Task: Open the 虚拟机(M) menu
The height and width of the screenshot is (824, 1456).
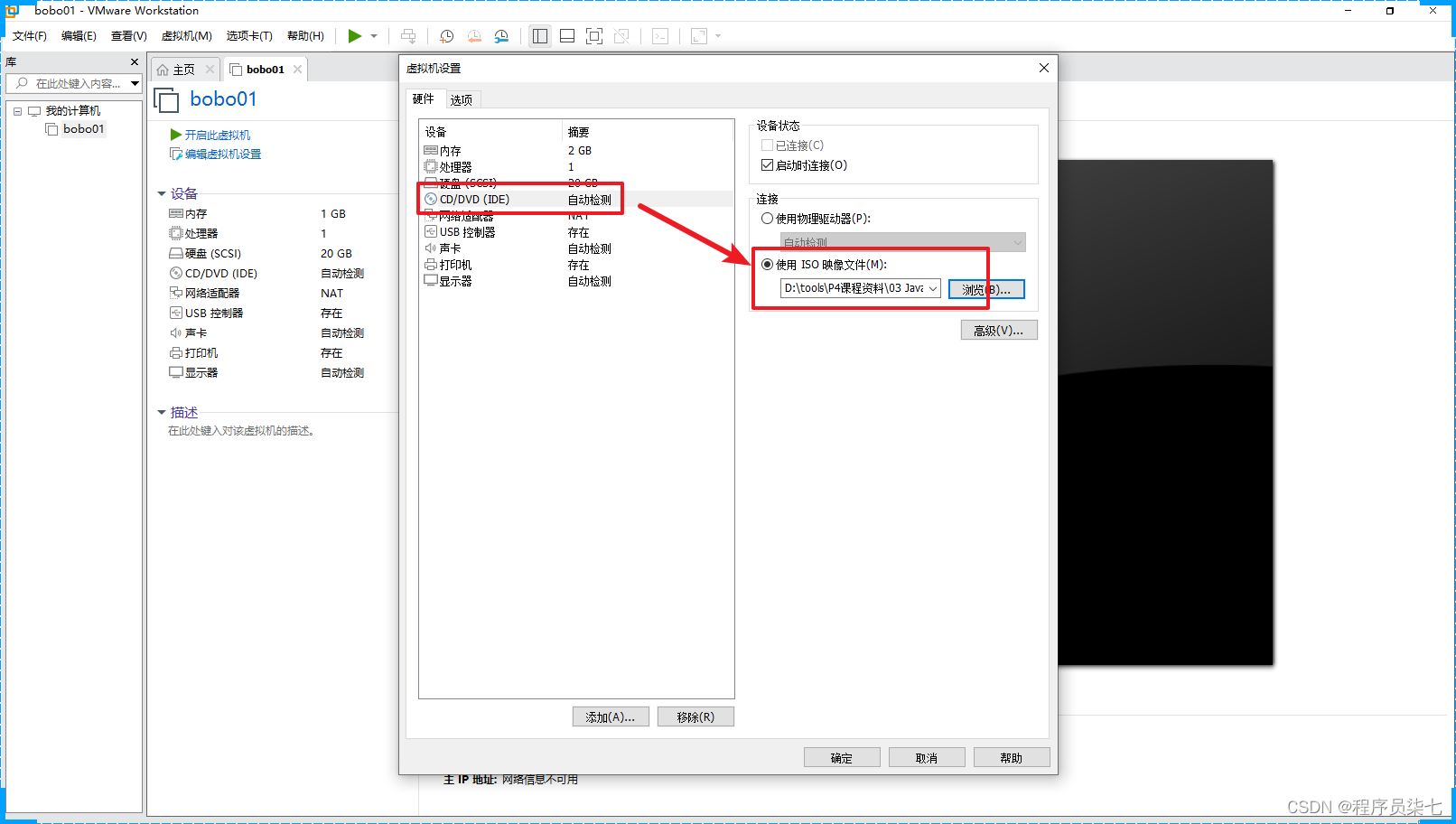Action: coord(187,36)
